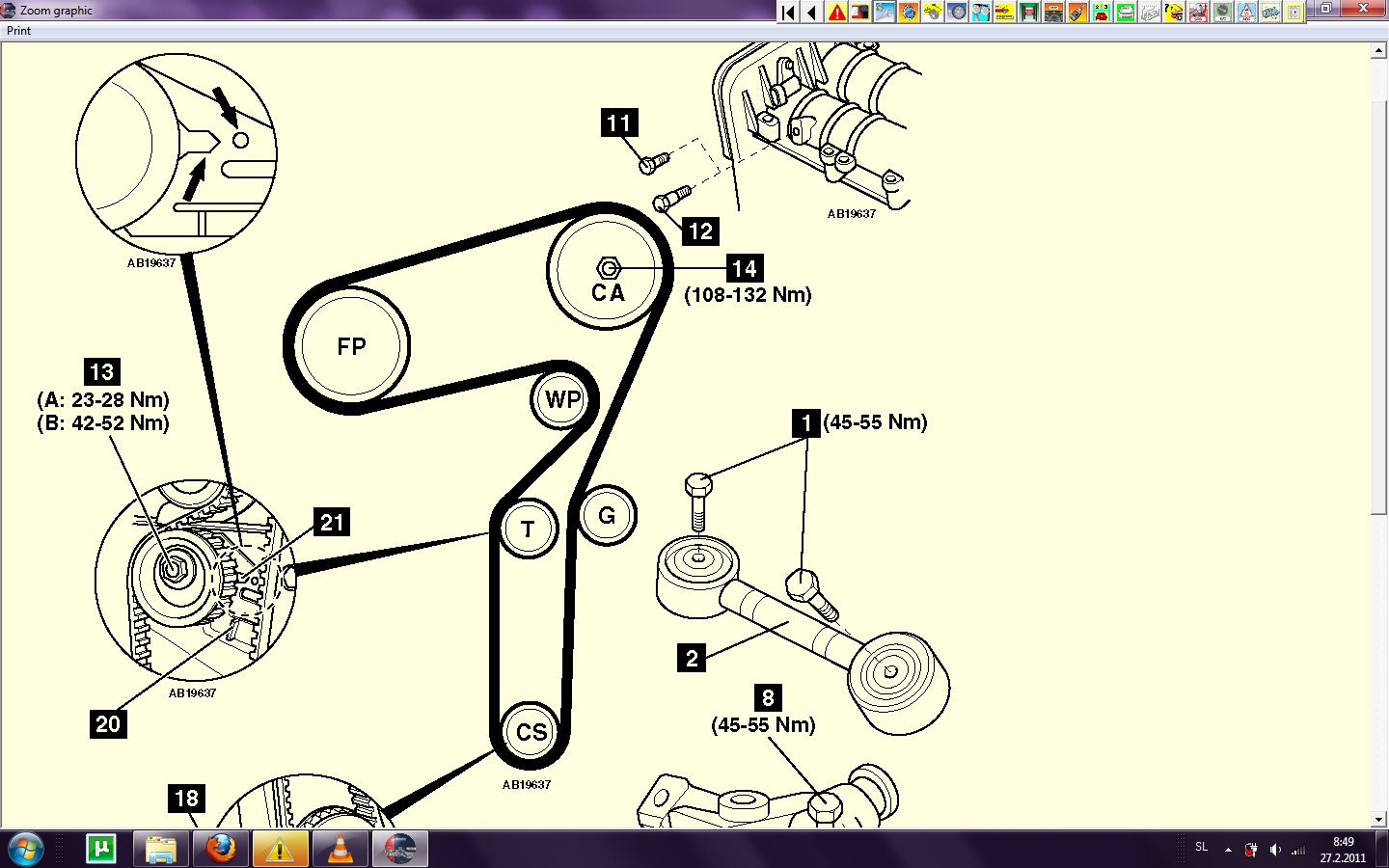This screenshot has width=1389, height=868.
Task: Click callout number 2 in the diagram
Action: click(x=692, y=658)
